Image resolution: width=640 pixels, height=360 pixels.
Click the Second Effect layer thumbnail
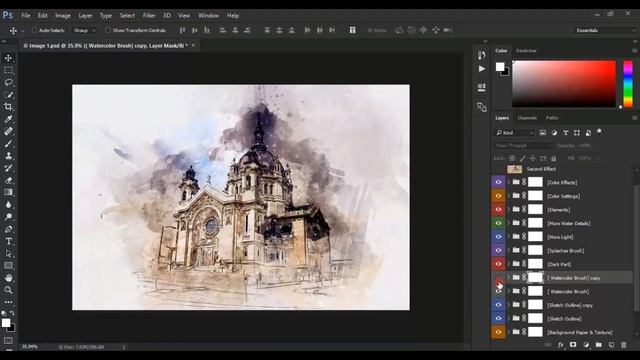click(514, 169)
